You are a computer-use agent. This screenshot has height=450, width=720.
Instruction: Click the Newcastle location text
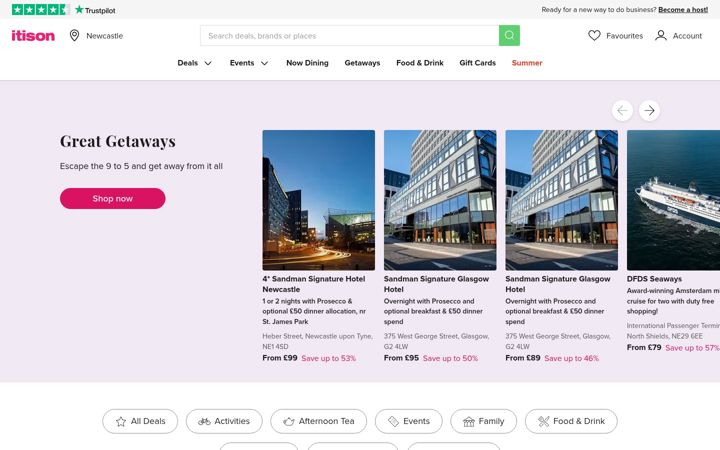[105, 36]
